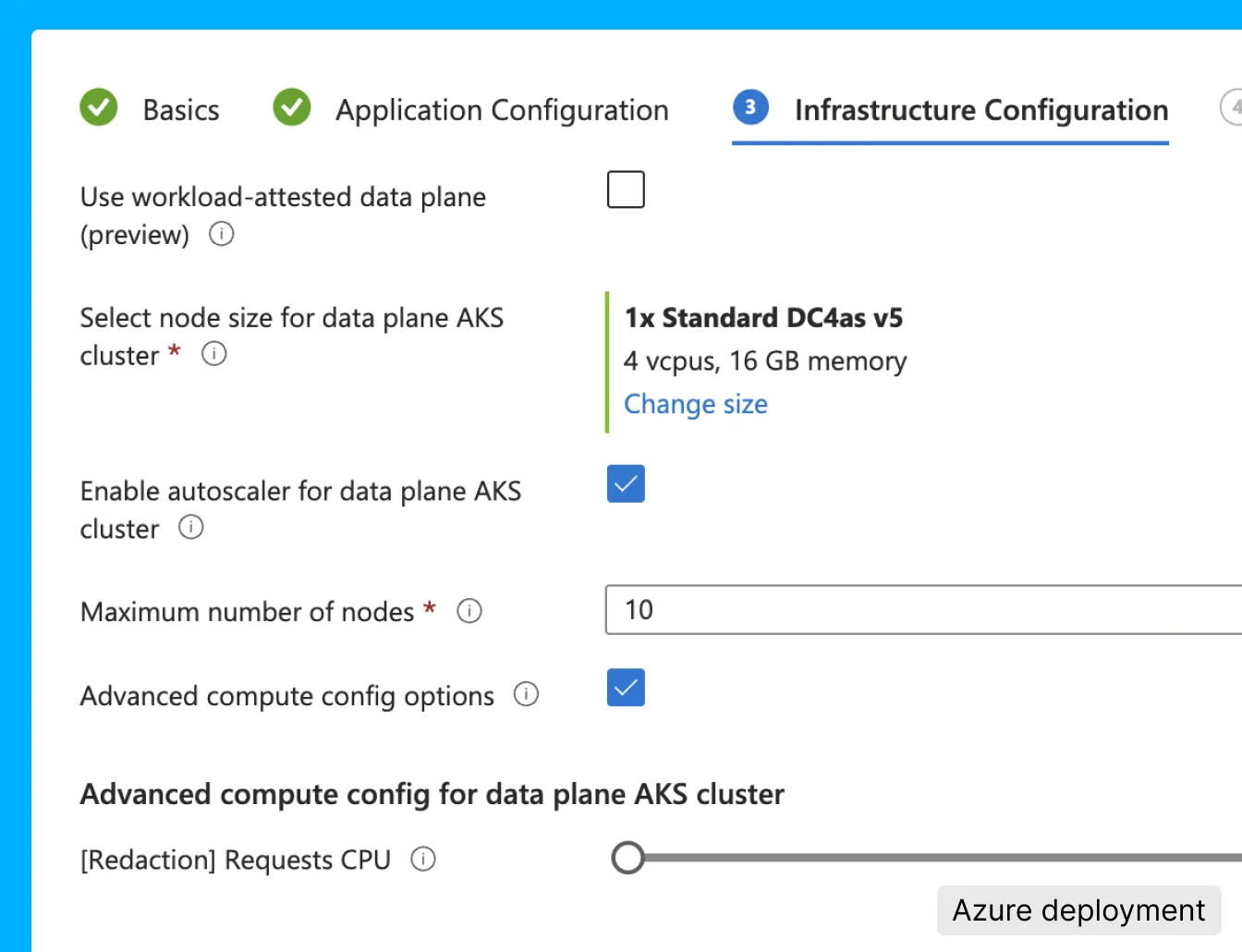1242x952 pixels.
Task: Click the Change size link
Action: [x=696, y=404]
